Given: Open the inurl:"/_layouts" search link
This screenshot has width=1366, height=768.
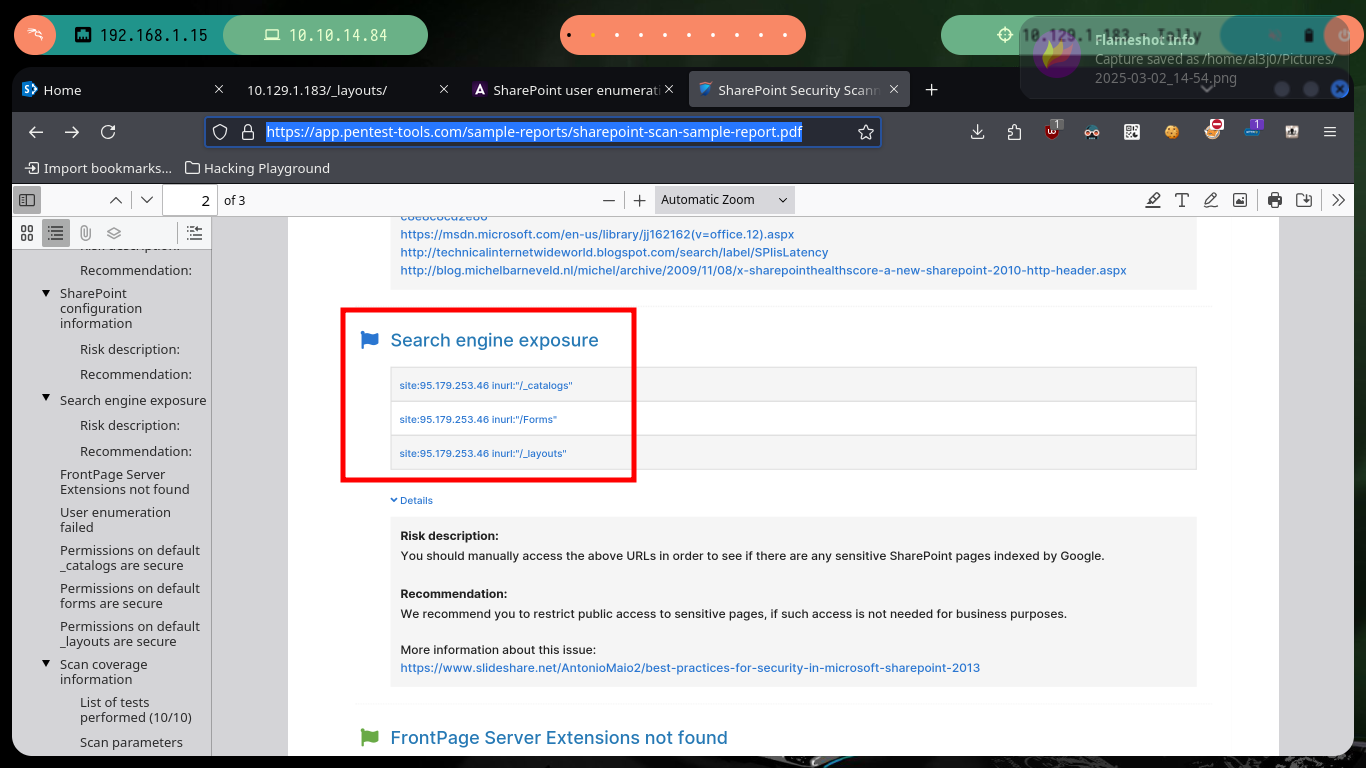Looking at the screenshot, I should click(483, 453).
